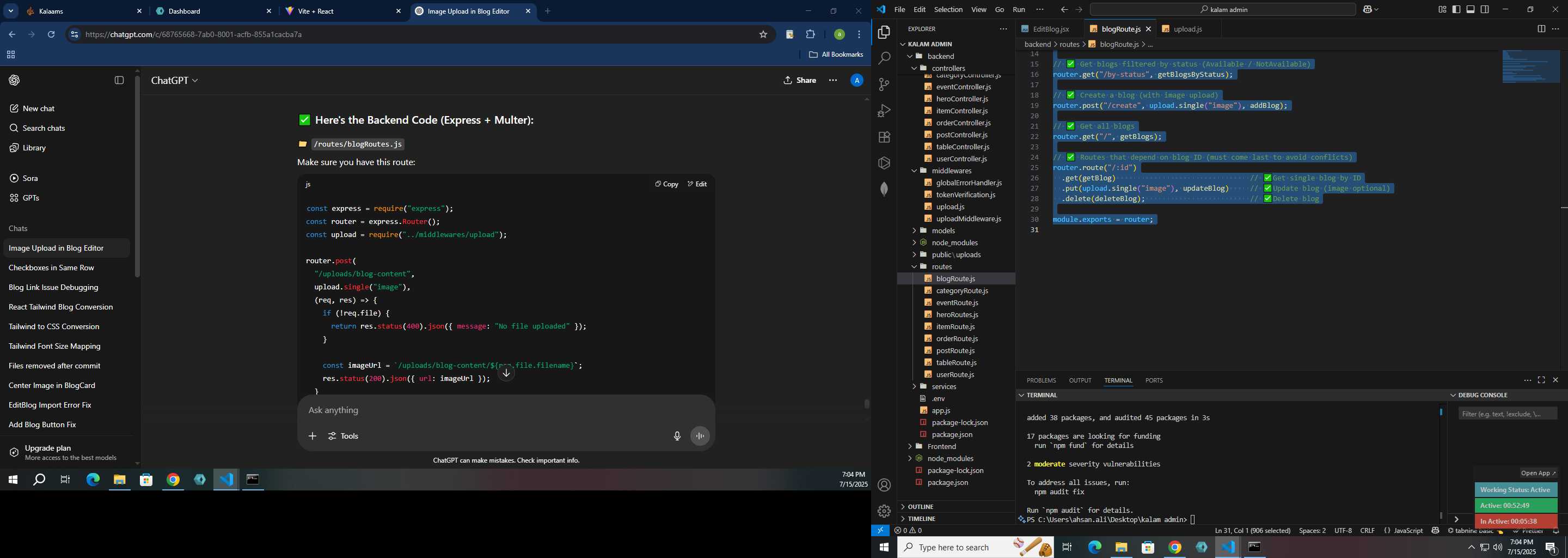1568x558 pixels.
Task: Open Chrome extensions puzzle icon
Action: (810, 35)
